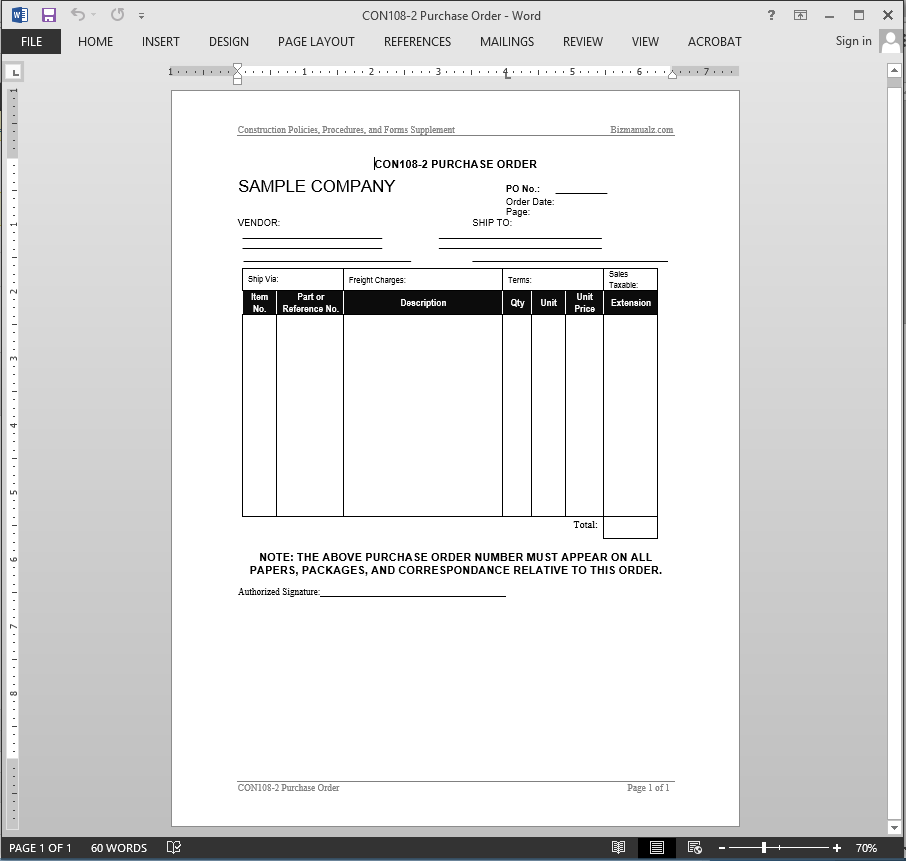Click the PO No. blank field
Viewport: 906px width, 861px height.
(x=581, y=189)
